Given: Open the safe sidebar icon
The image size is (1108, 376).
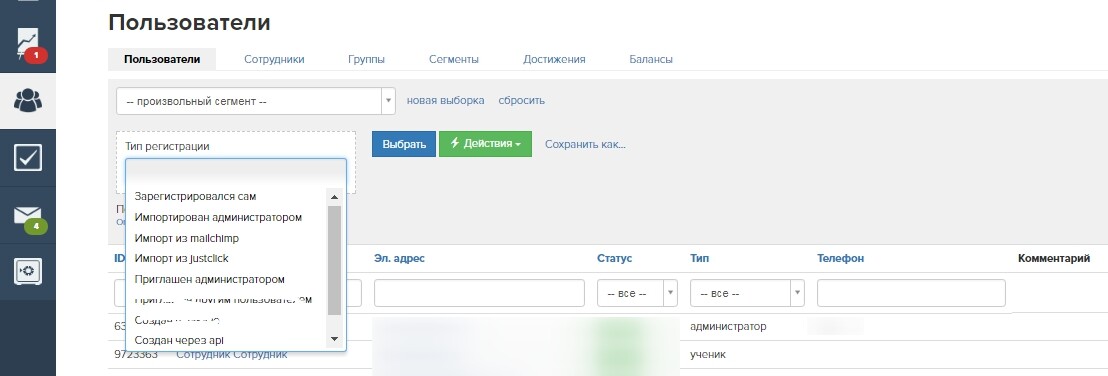Looking at the screenshot, I should tap(28, 271).
